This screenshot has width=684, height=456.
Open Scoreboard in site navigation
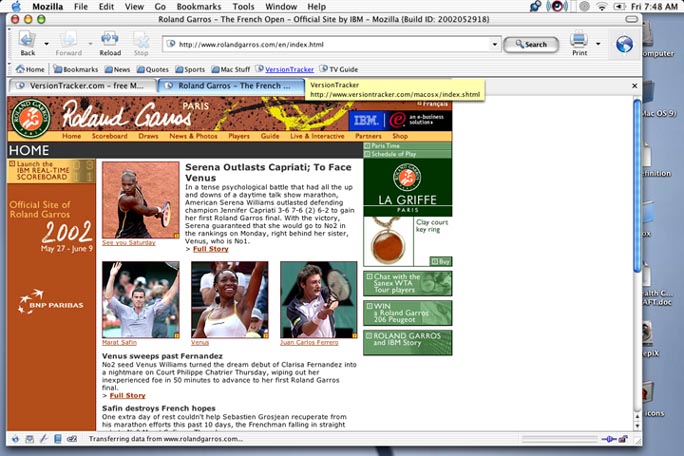click(109, 136)
